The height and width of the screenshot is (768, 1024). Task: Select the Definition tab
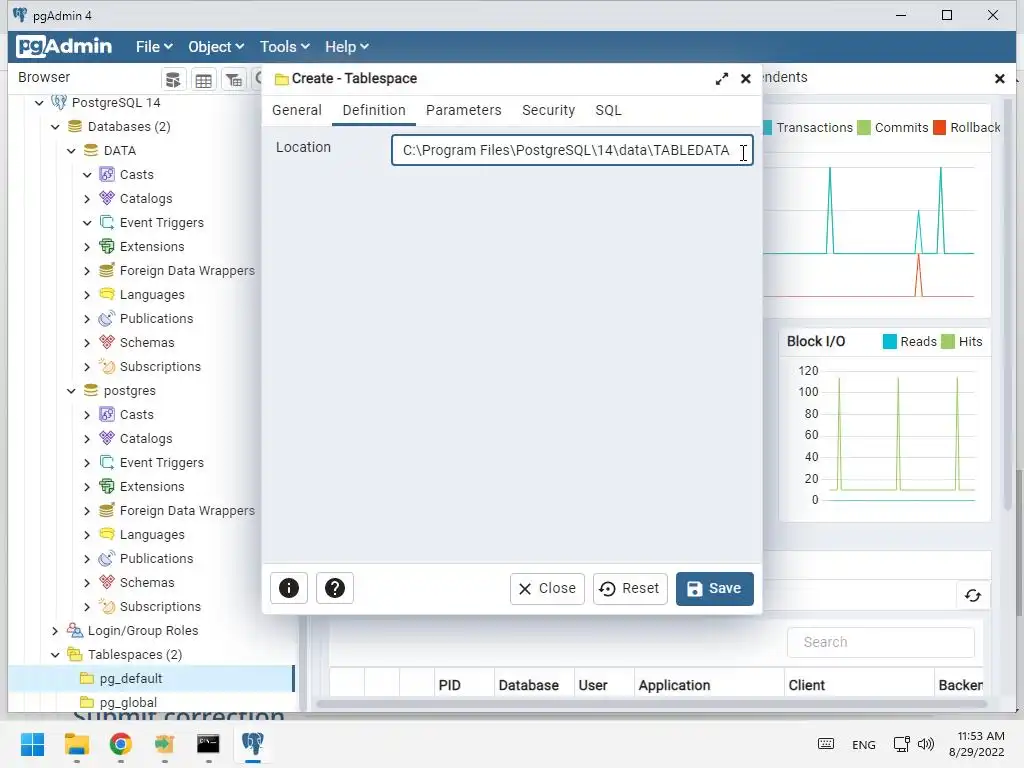[374, 110]
